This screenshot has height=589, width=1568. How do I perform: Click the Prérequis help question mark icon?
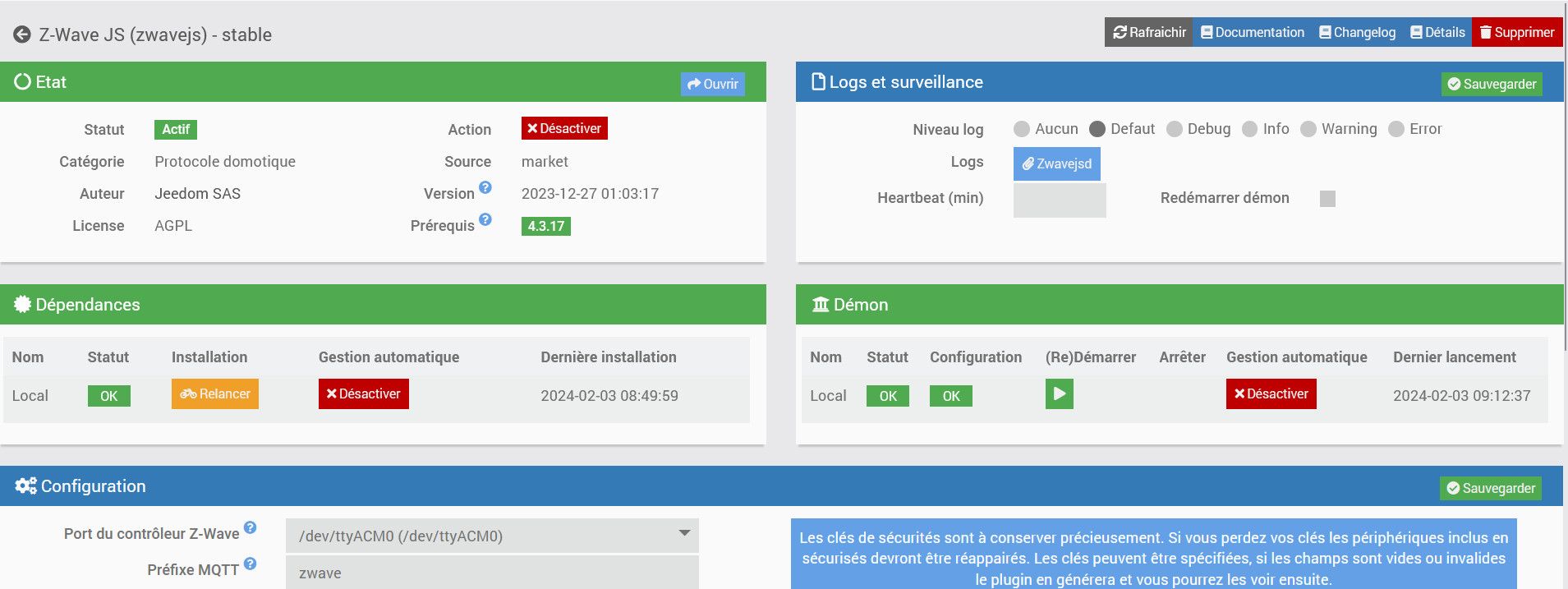(x=485, y=219)
